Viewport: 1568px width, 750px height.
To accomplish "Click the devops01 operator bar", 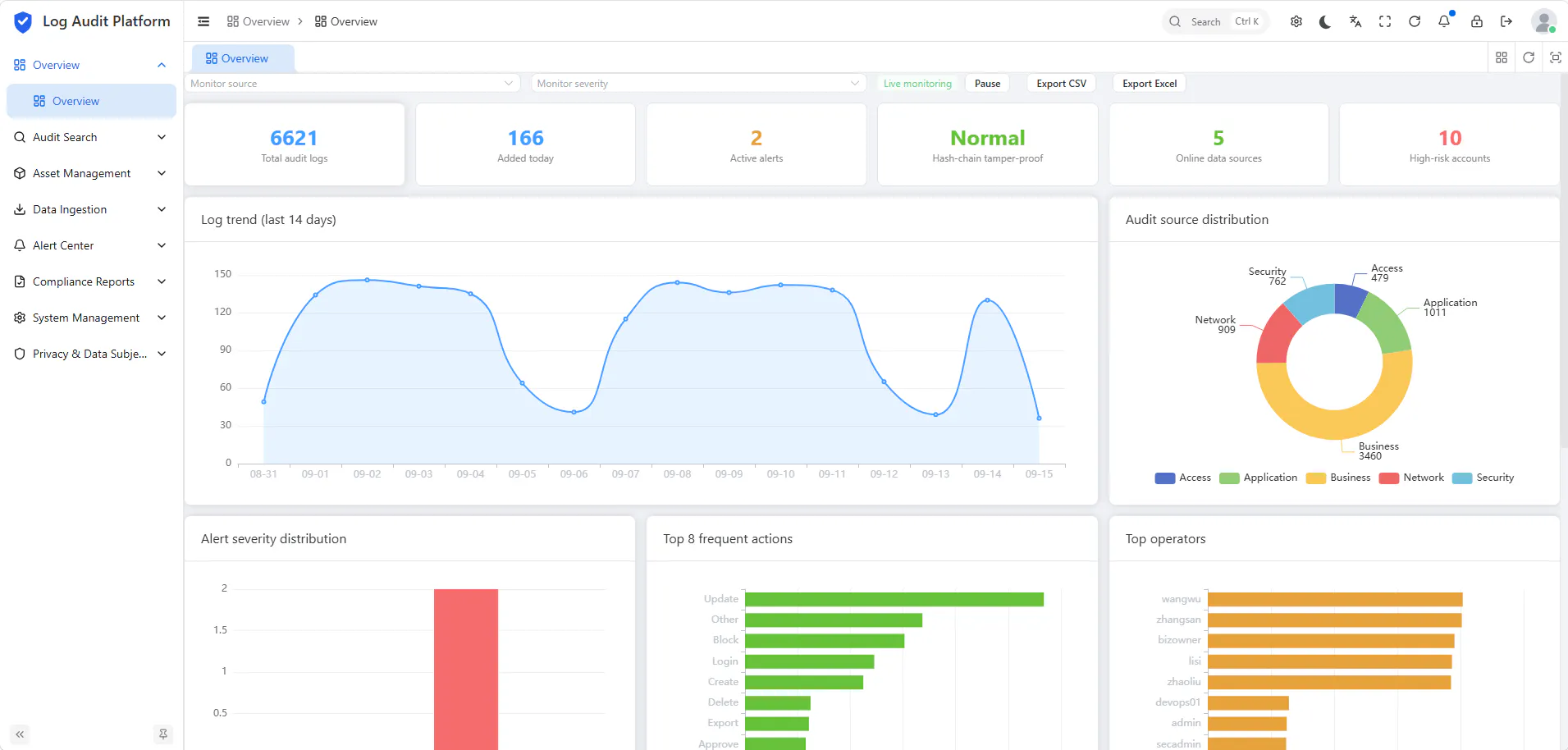I will point(1248,703).
